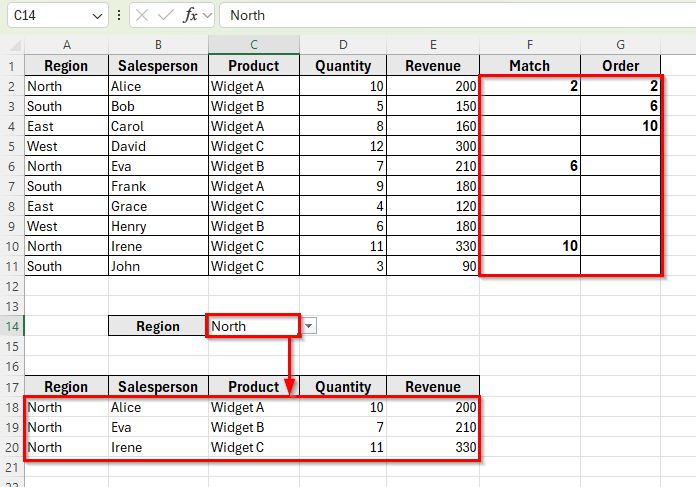
Task: Select the cell containing Henry
Action: (x=158, y=226)
